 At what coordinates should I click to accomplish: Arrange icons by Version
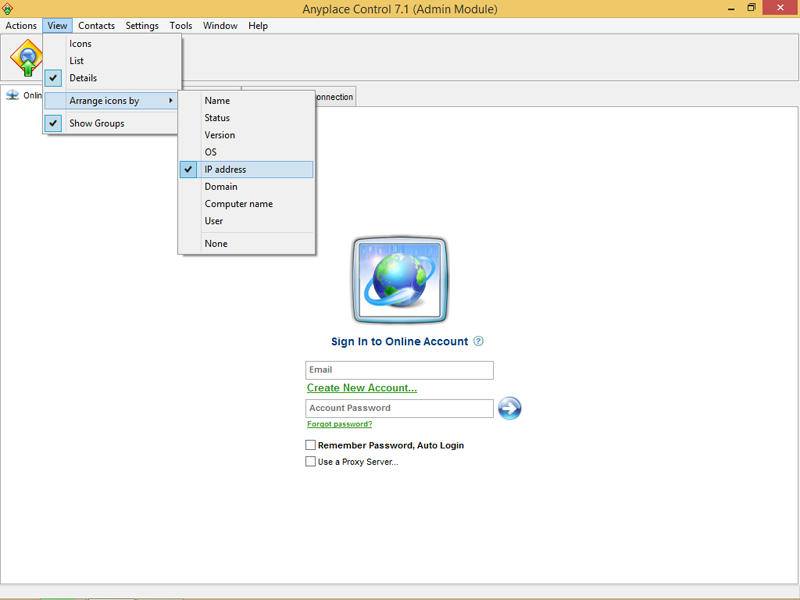pyautogui.click(x=246, y=135)
